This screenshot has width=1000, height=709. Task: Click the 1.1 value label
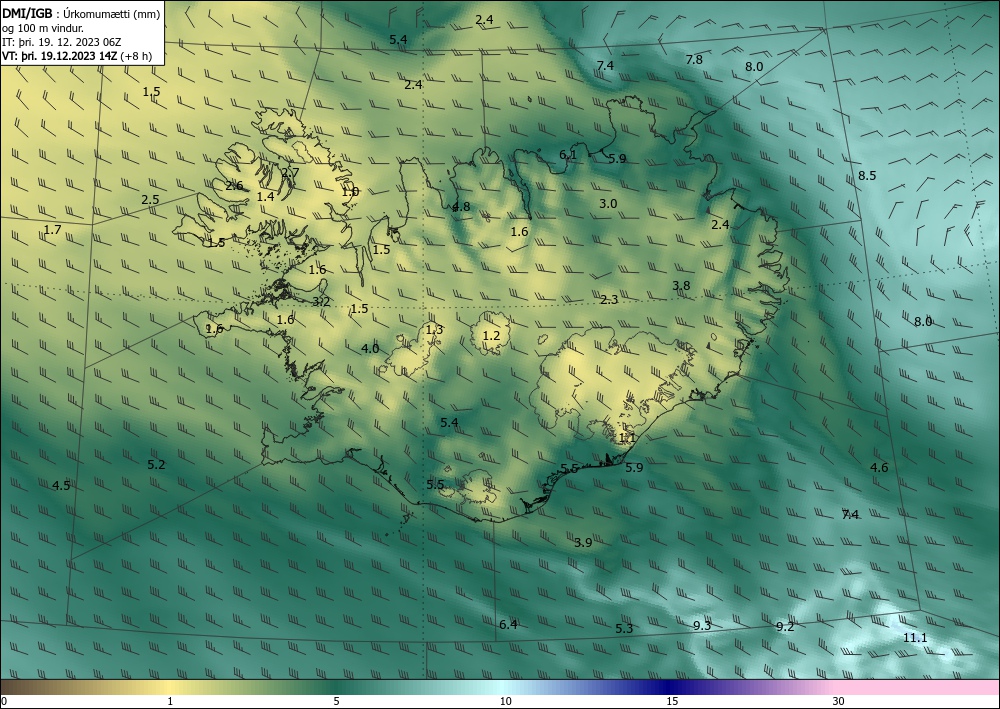[628, 437]
